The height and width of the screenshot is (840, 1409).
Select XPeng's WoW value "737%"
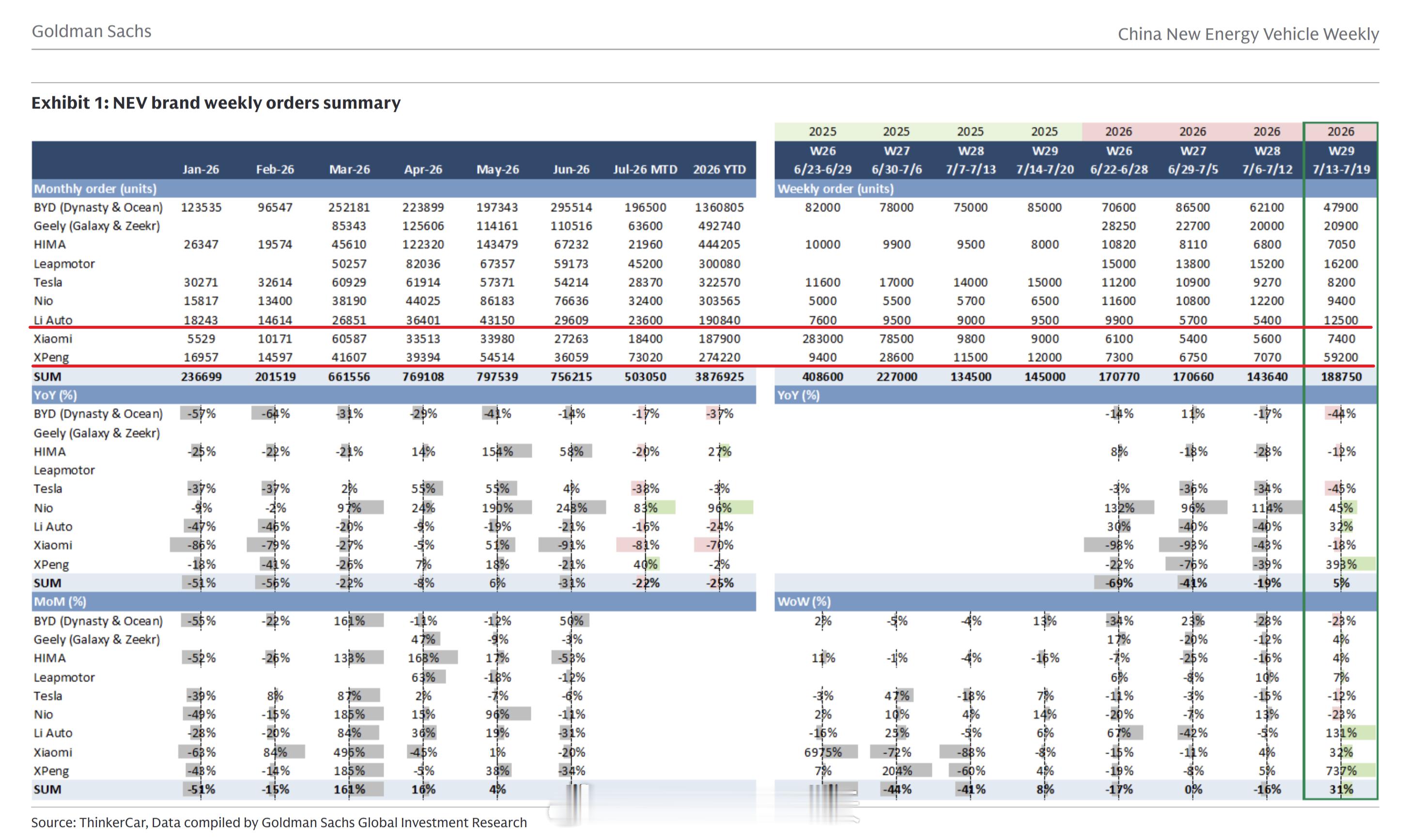pos(1341,771)
